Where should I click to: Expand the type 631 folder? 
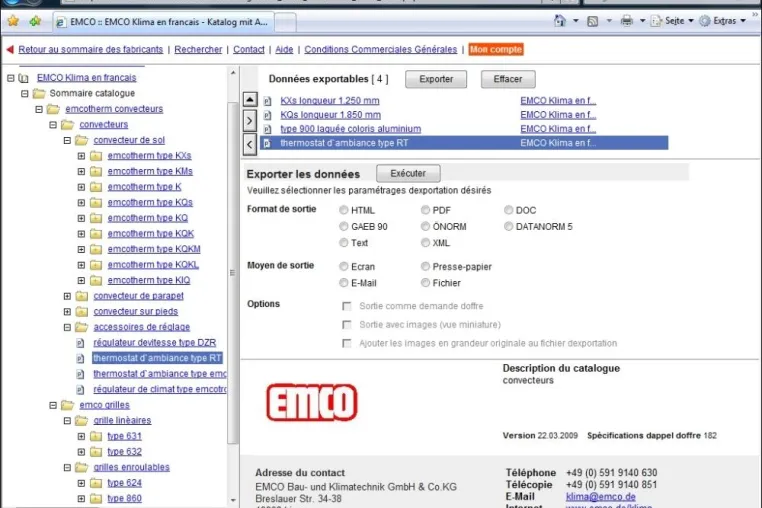click(x=81, y=437)
